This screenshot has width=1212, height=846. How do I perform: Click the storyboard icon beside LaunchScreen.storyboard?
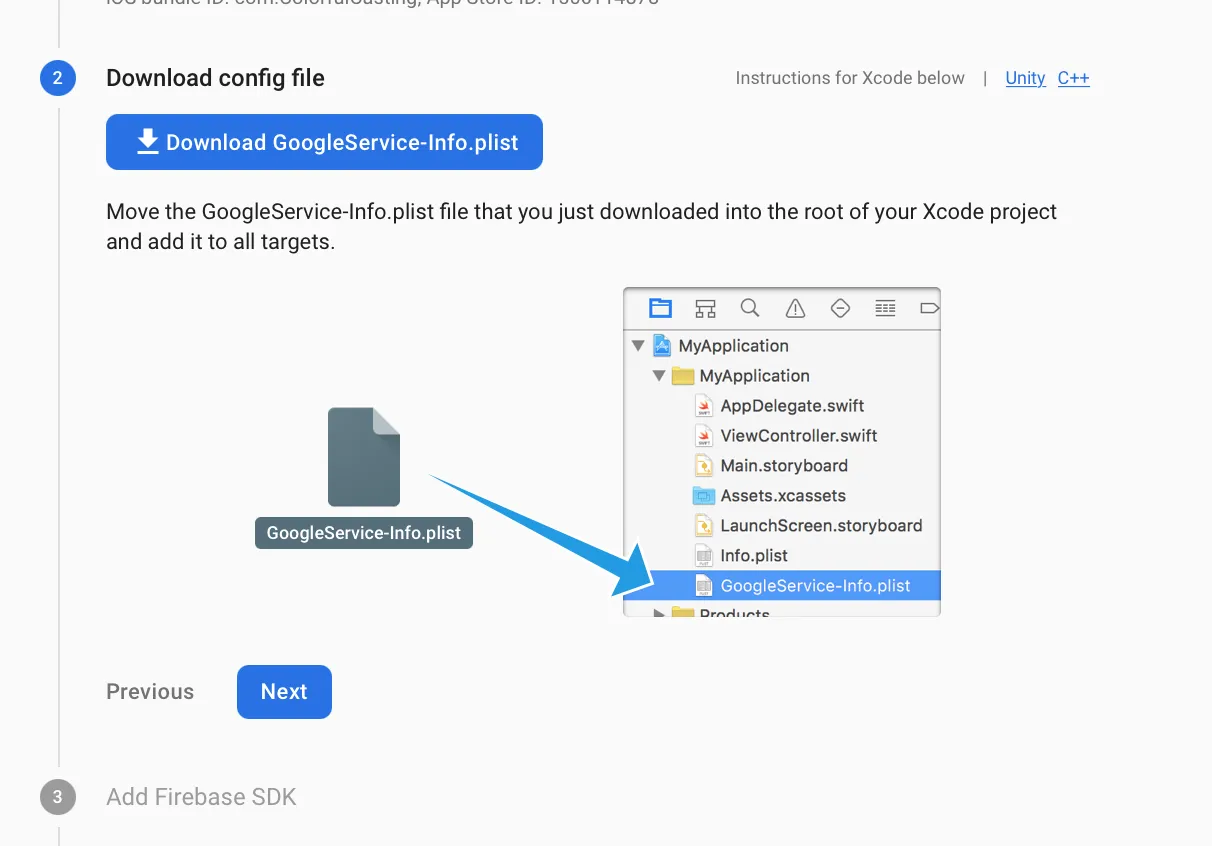[704, 526]
